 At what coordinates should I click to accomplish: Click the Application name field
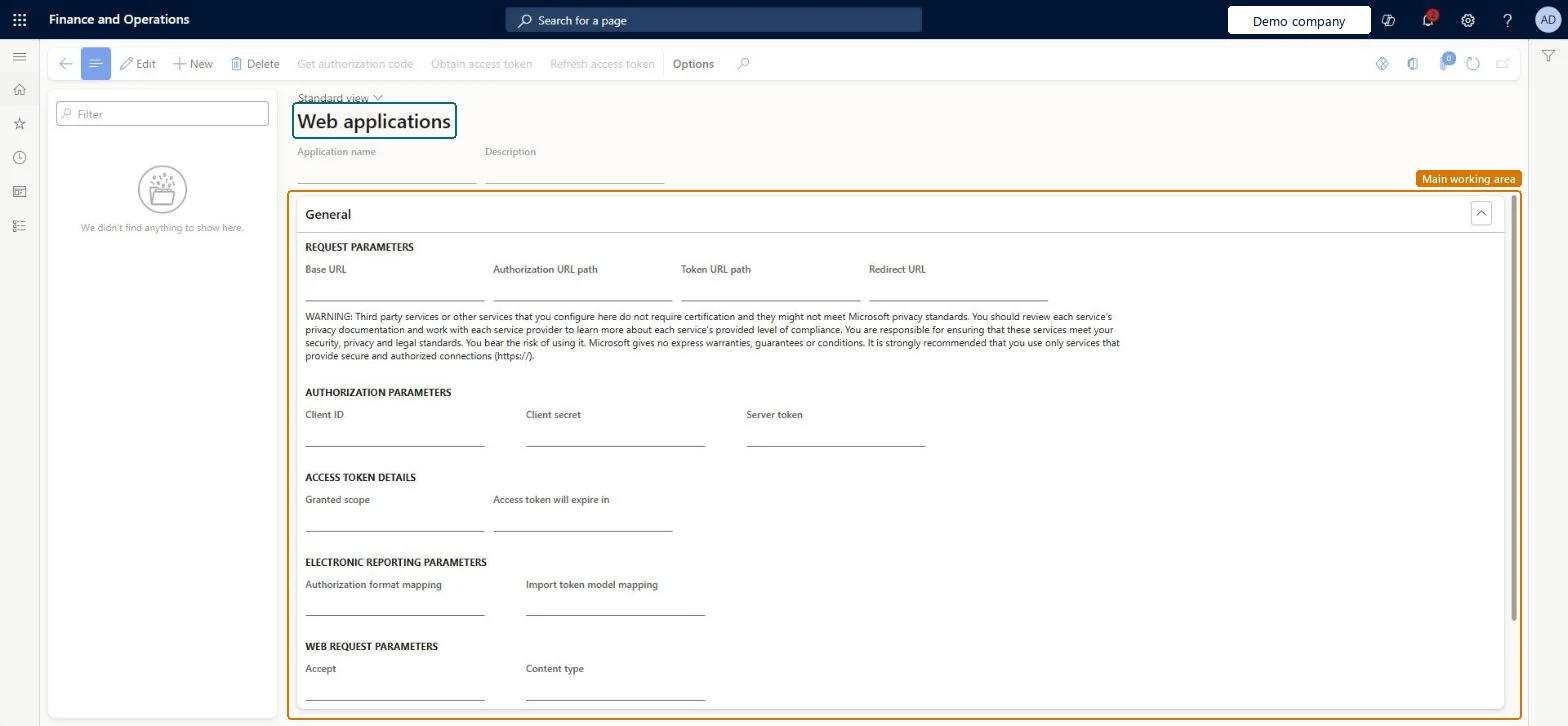tap(387, 172)
